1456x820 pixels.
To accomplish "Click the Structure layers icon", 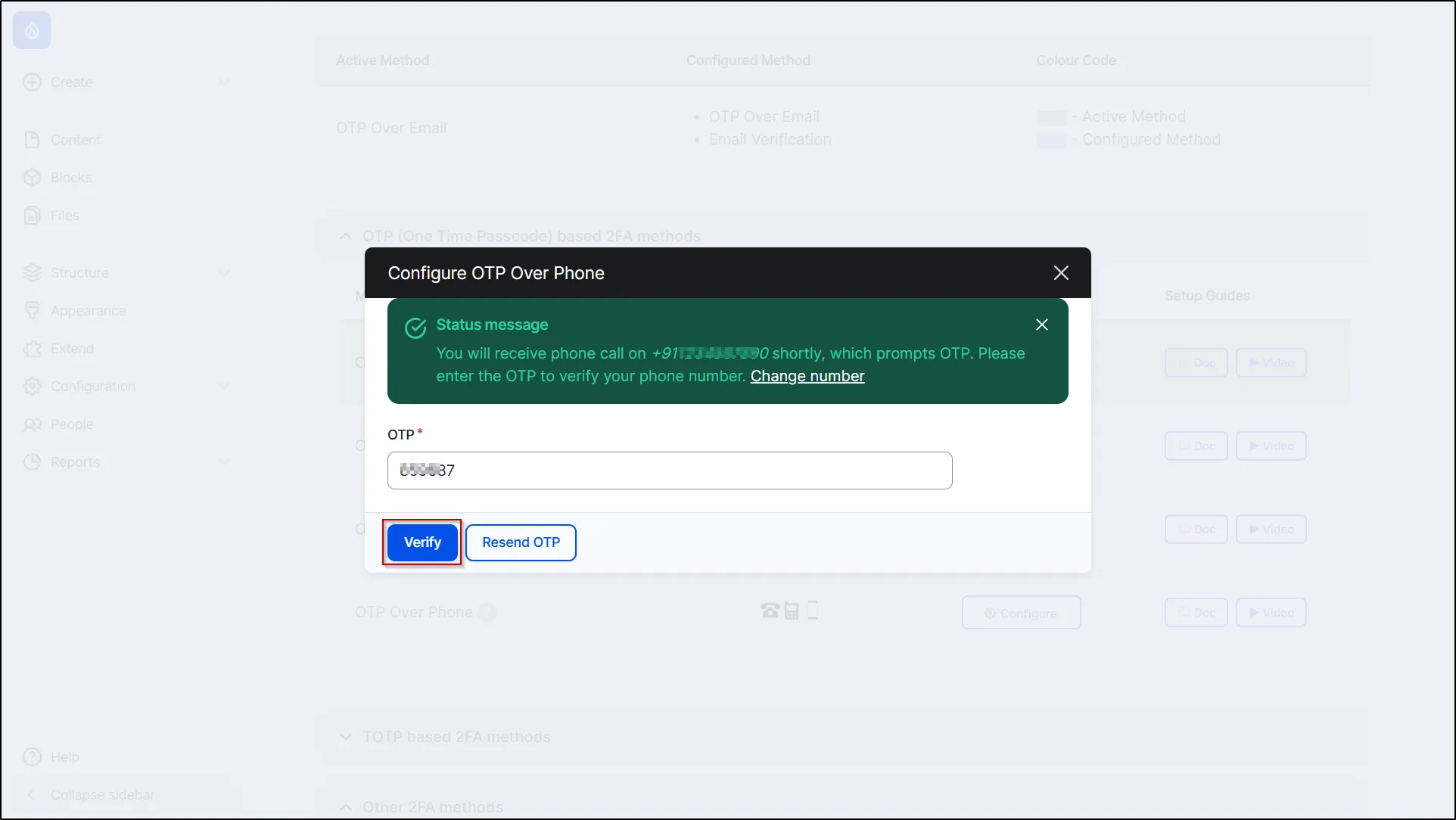I will pyautogui.click(x=32, y=273).
